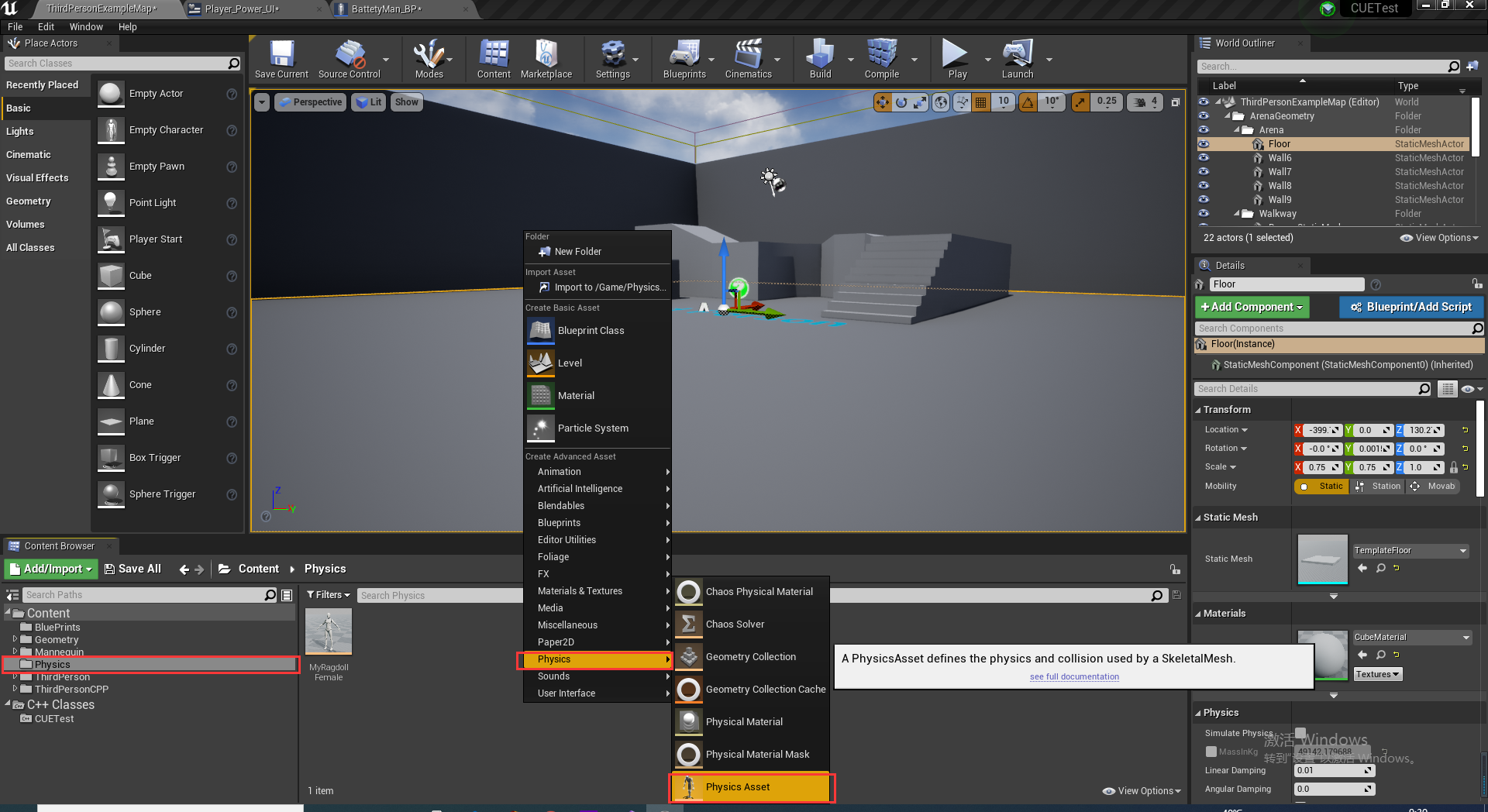Select the Player Start actor icon
This screenshot has width=1488, height=812.
(x=111, y=239)
